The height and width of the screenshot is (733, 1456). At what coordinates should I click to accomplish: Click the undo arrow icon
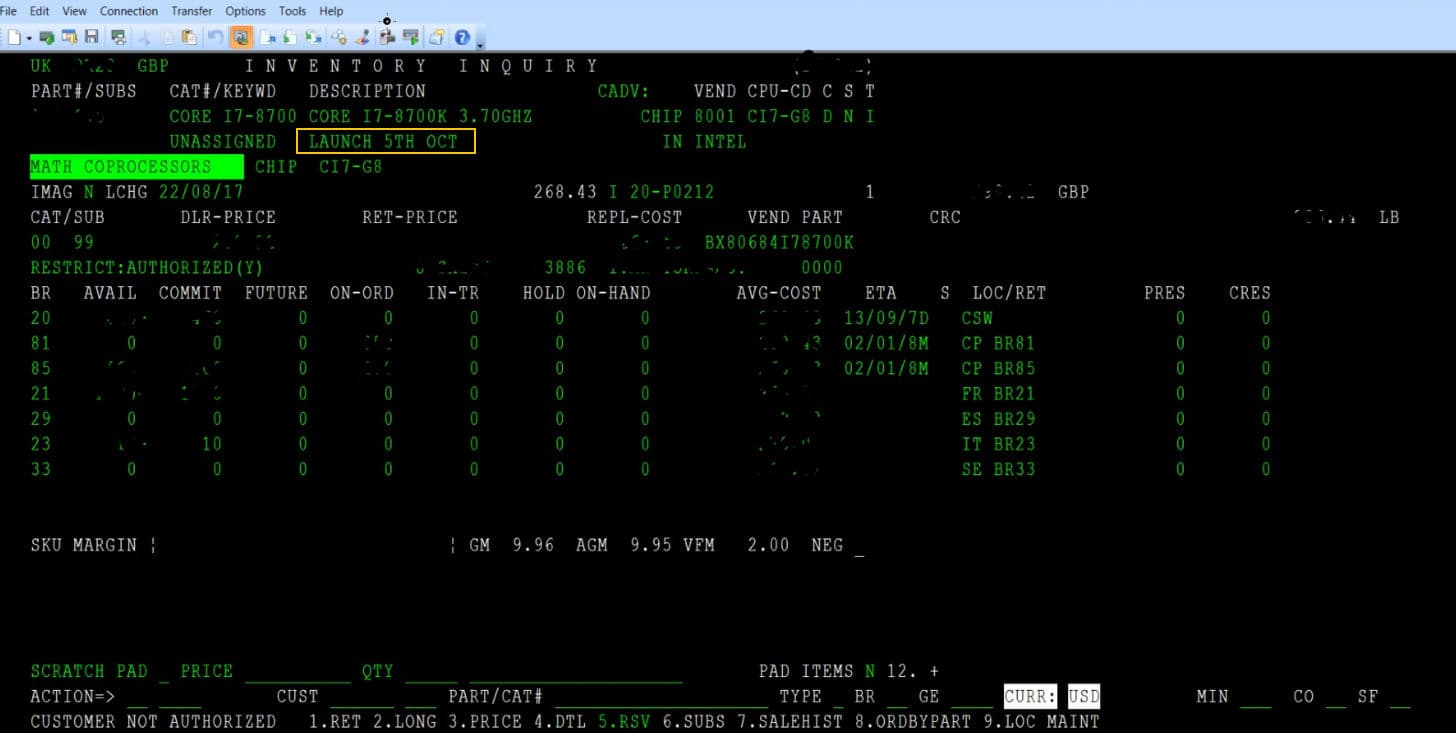215,37
